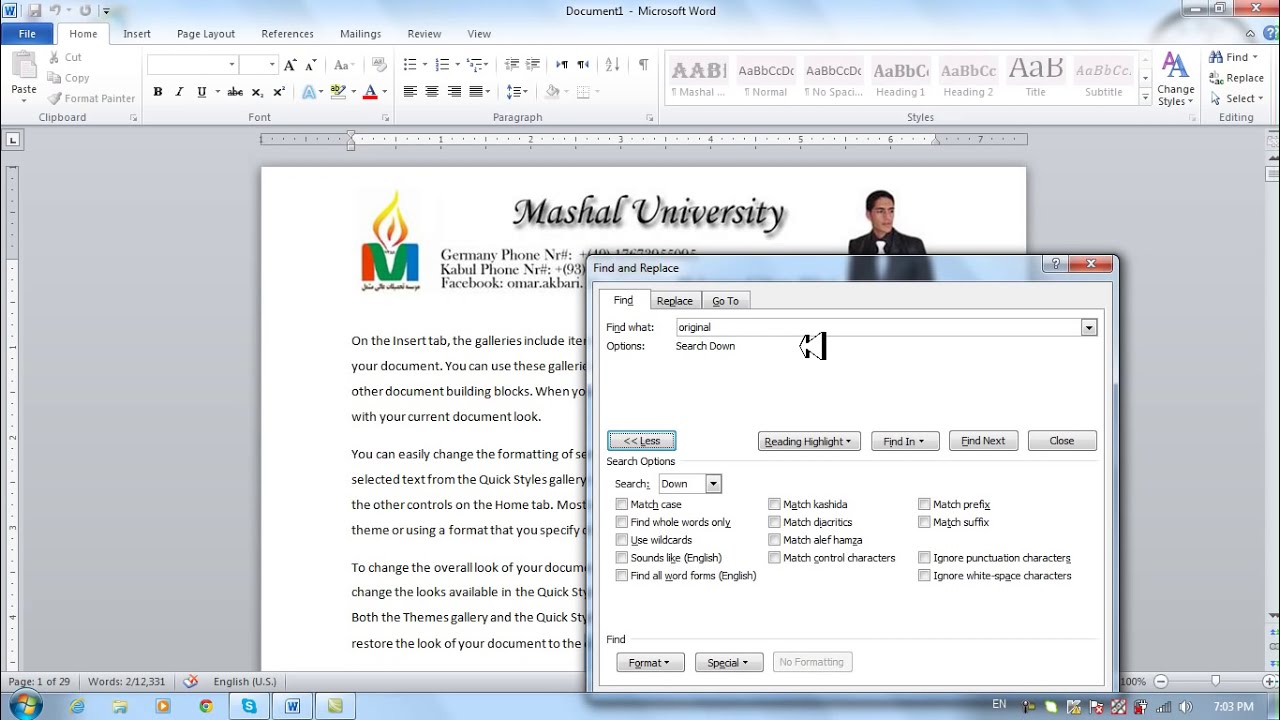Click the Paste clipboard icon
1280x720 pixels.
coord(23,66)
